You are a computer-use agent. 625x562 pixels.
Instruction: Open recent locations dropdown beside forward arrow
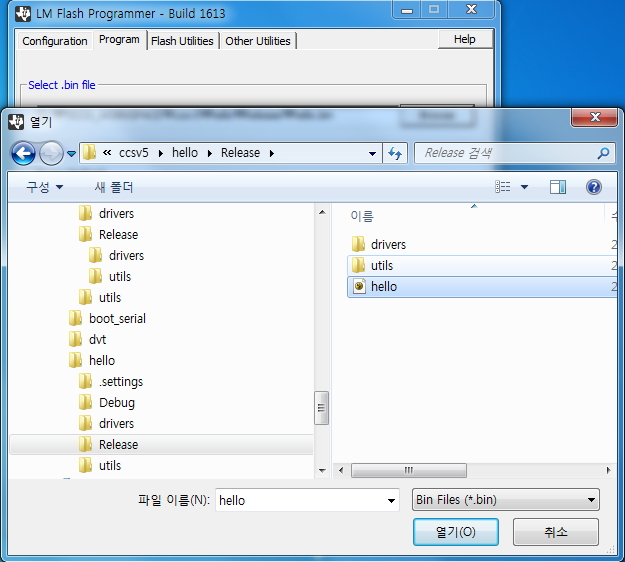coord(71,153)
